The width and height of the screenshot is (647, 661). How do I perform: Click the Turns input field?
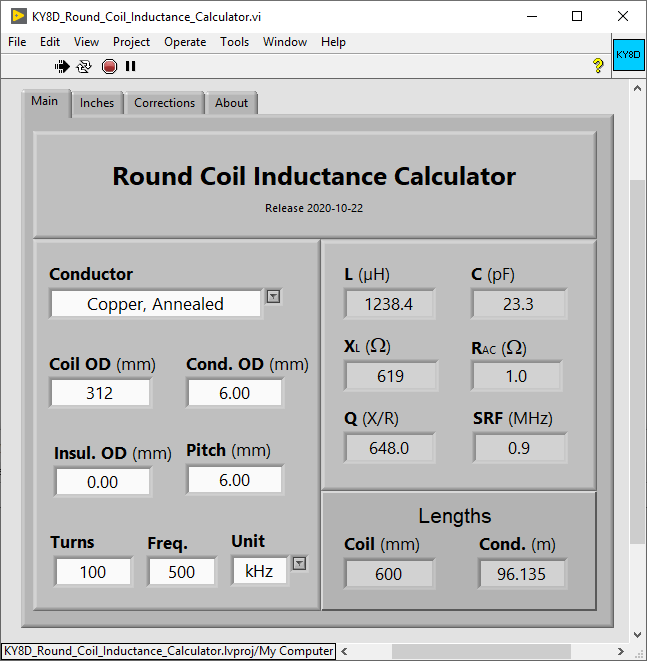93,572
